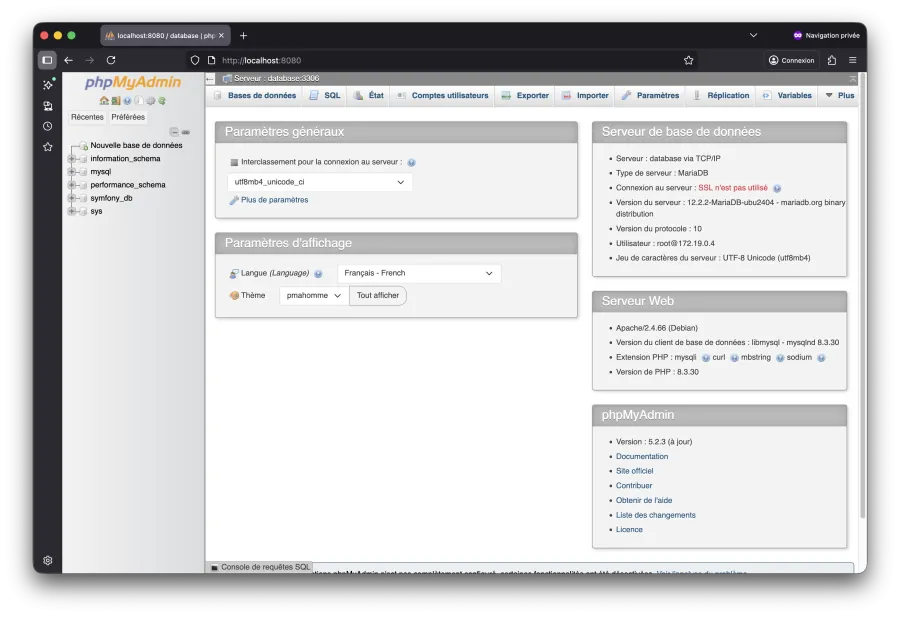
Task: Open the navigation panel settings gear icon
Action: (x=150, y=100)
